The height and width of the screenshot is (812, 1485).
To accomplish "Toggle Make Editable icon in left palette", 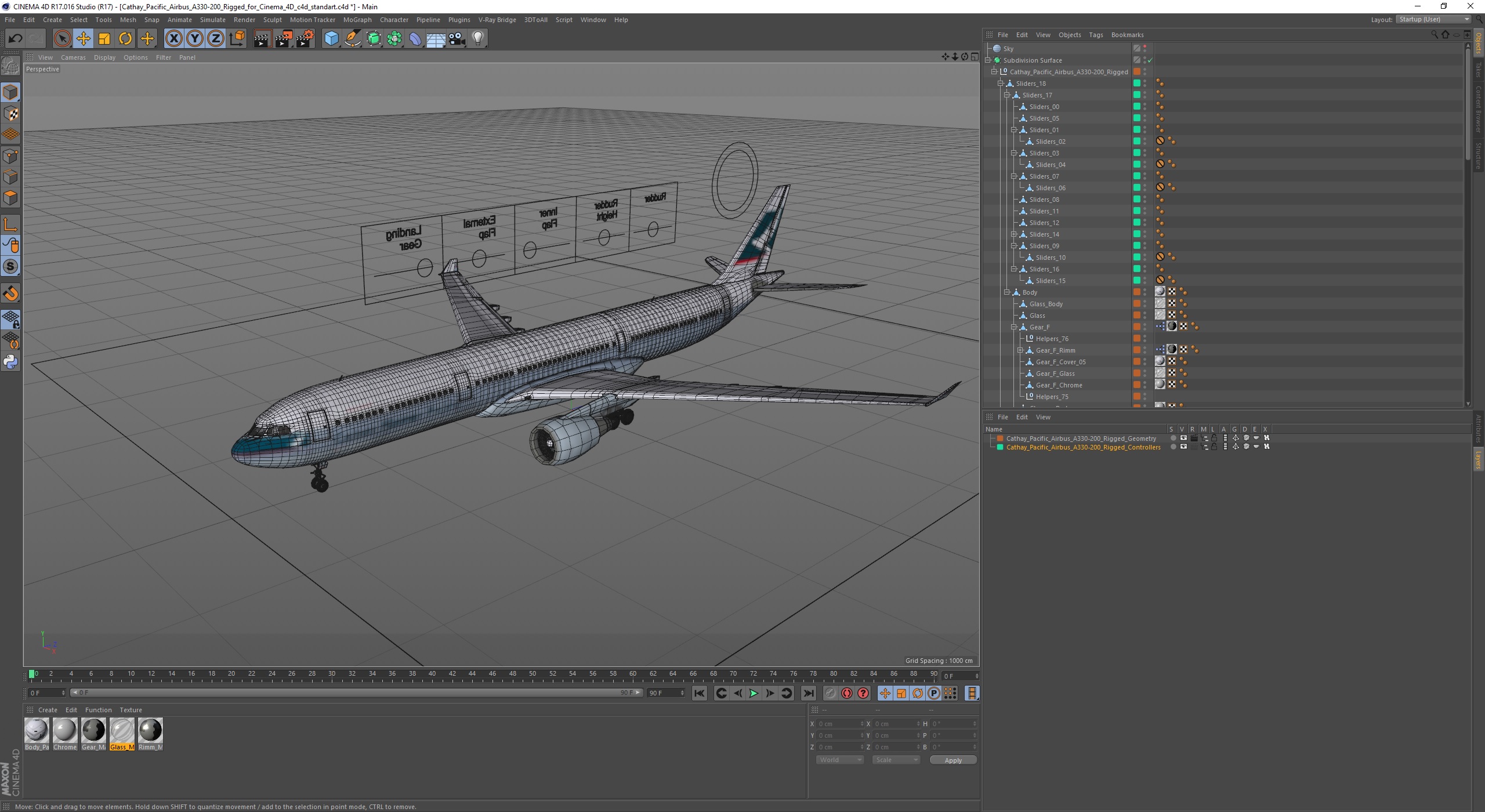I will click(10, 66).
